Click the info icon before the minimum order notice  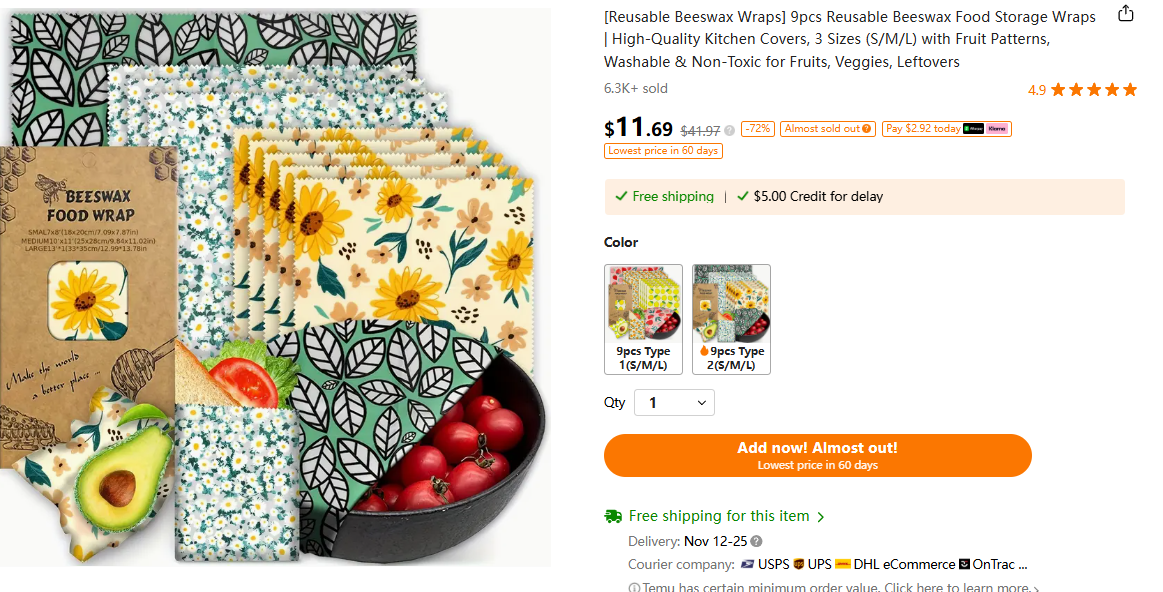pos(634,586)
